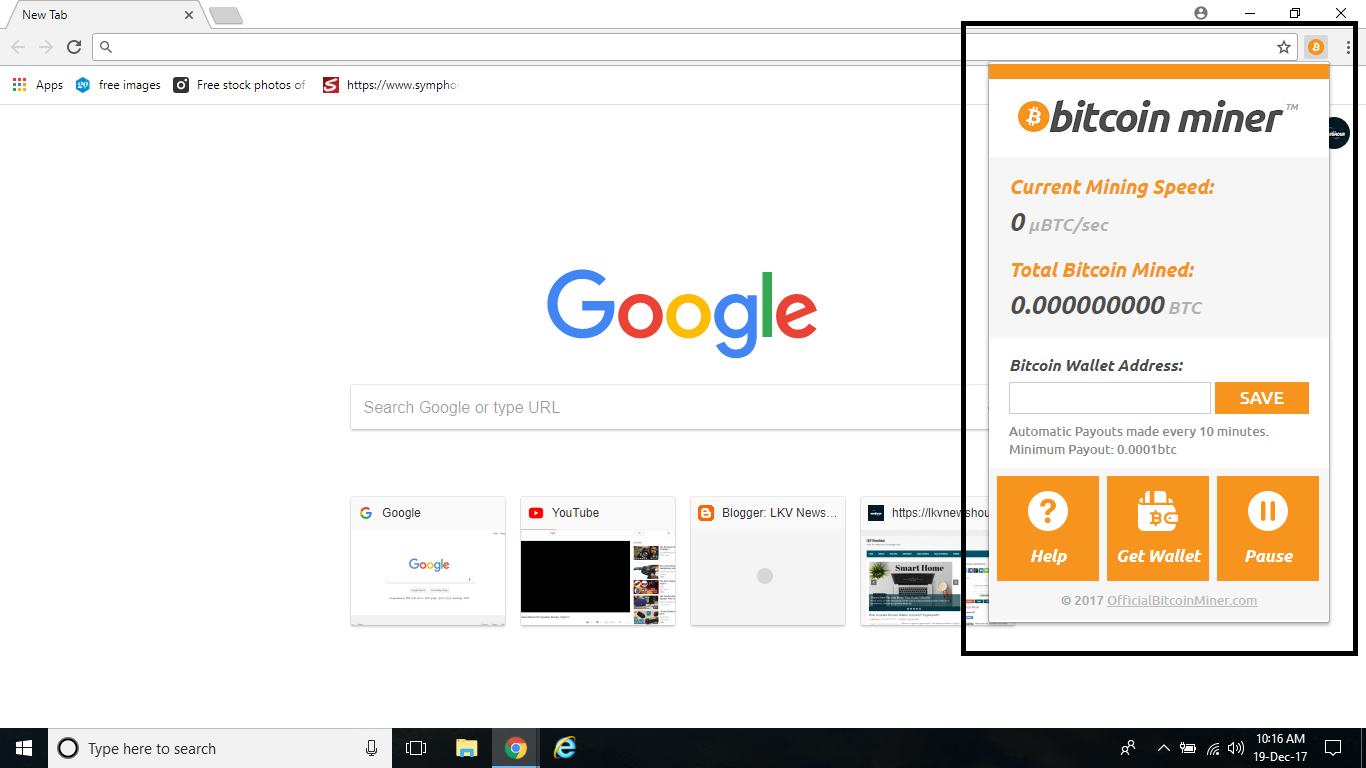Switch to Chrome on the taskbar
Image resolution: width=1366 pixels, height=768 pixels.
coord(516,748)
